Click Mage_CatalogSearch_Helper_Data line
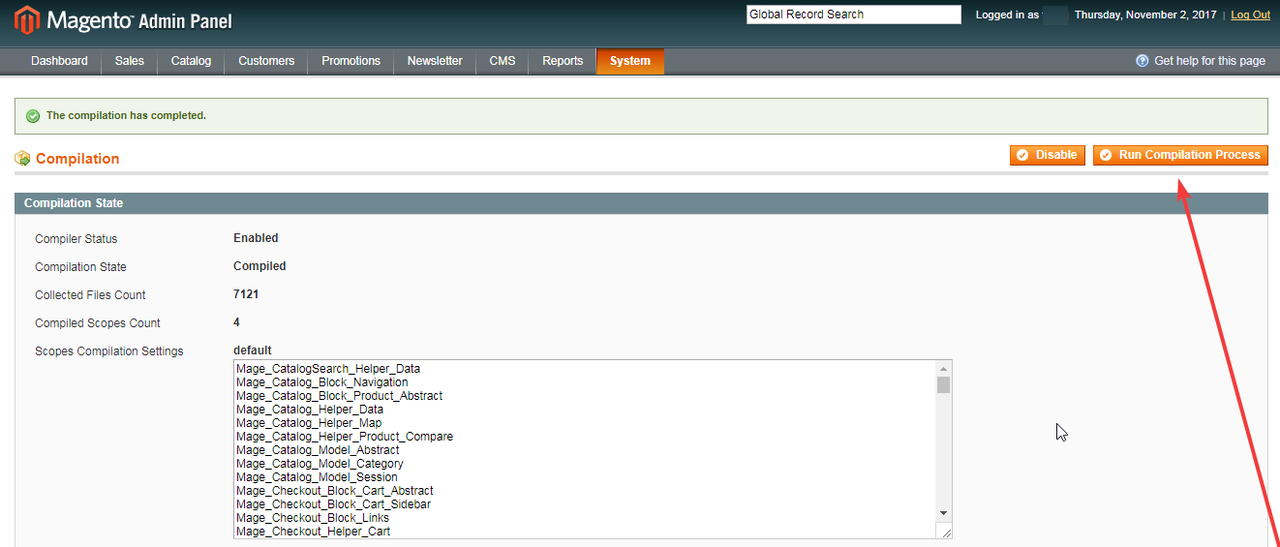The image size is (1280, 547). (328, 369)
